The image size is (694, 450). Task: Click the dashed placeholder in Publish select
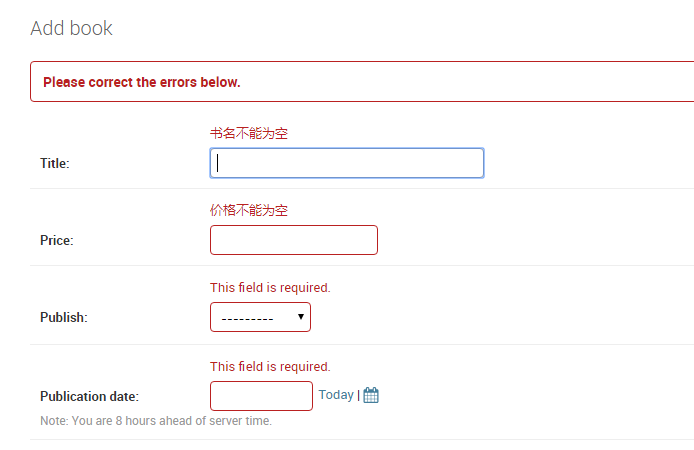tap(247, 319)
